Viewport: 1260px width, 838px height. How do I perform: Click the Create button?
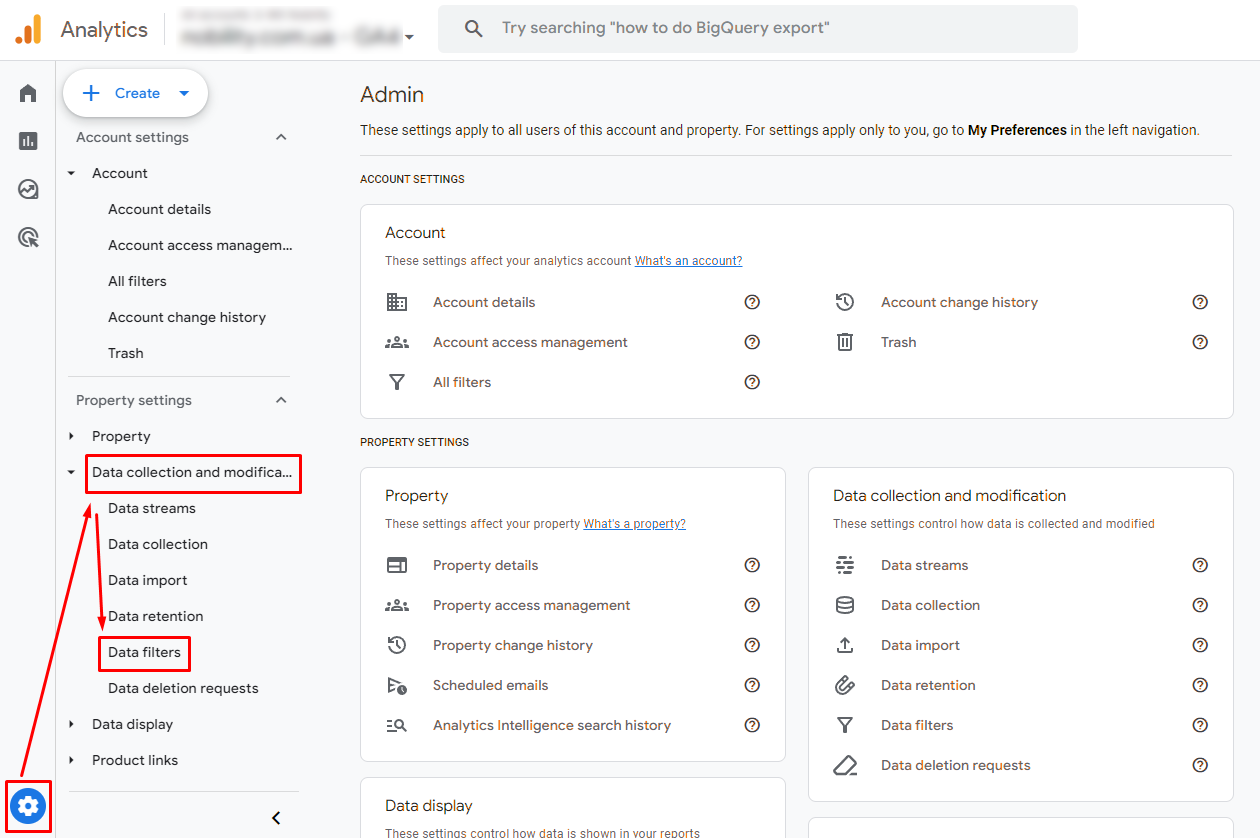pyautogui.click(x=135, y=93)
